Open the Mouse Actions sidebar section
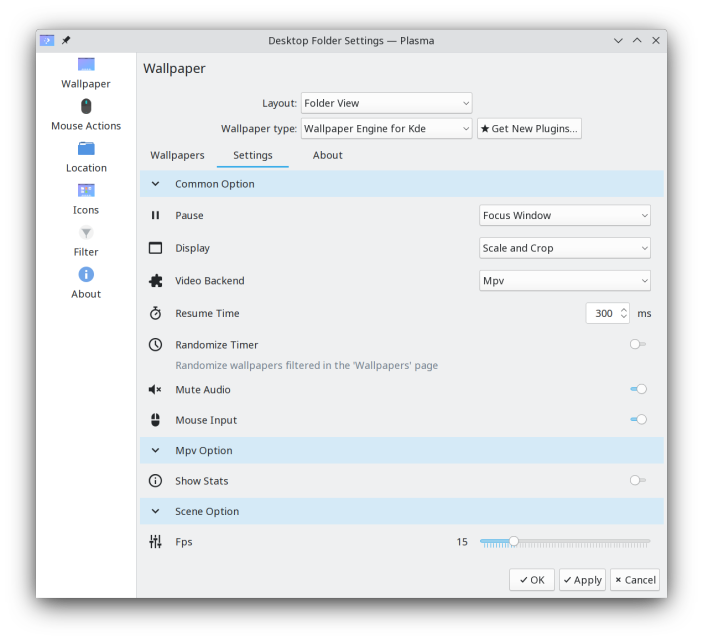 (86, 115)
